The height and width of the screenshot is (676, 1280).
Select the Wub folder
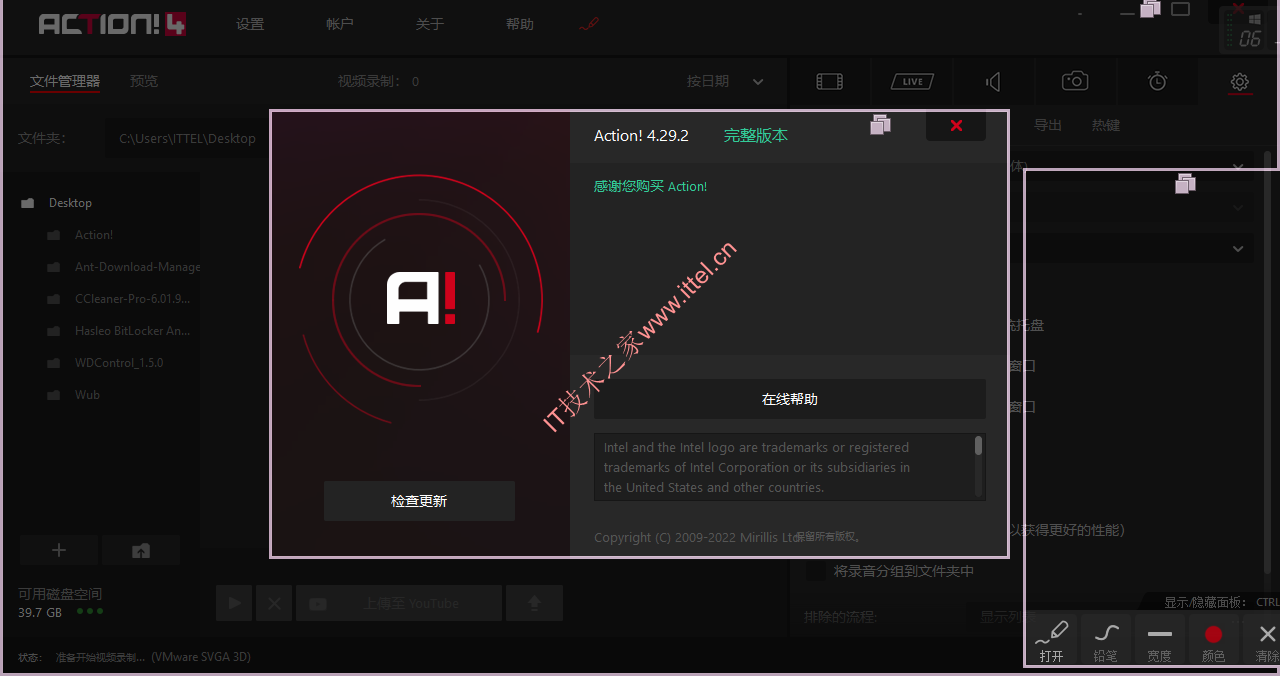coord(87,395)
